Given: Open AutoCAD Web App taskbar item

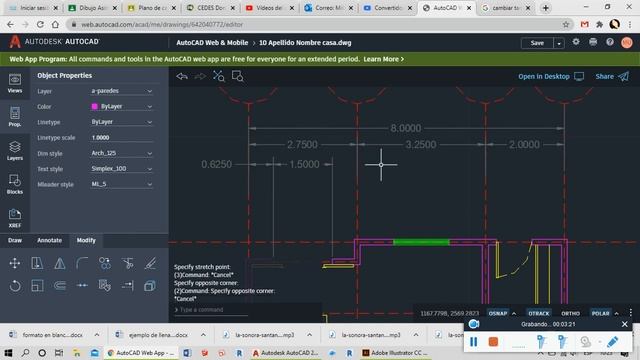Looking at the screenshot, I should tap(140, 353).
